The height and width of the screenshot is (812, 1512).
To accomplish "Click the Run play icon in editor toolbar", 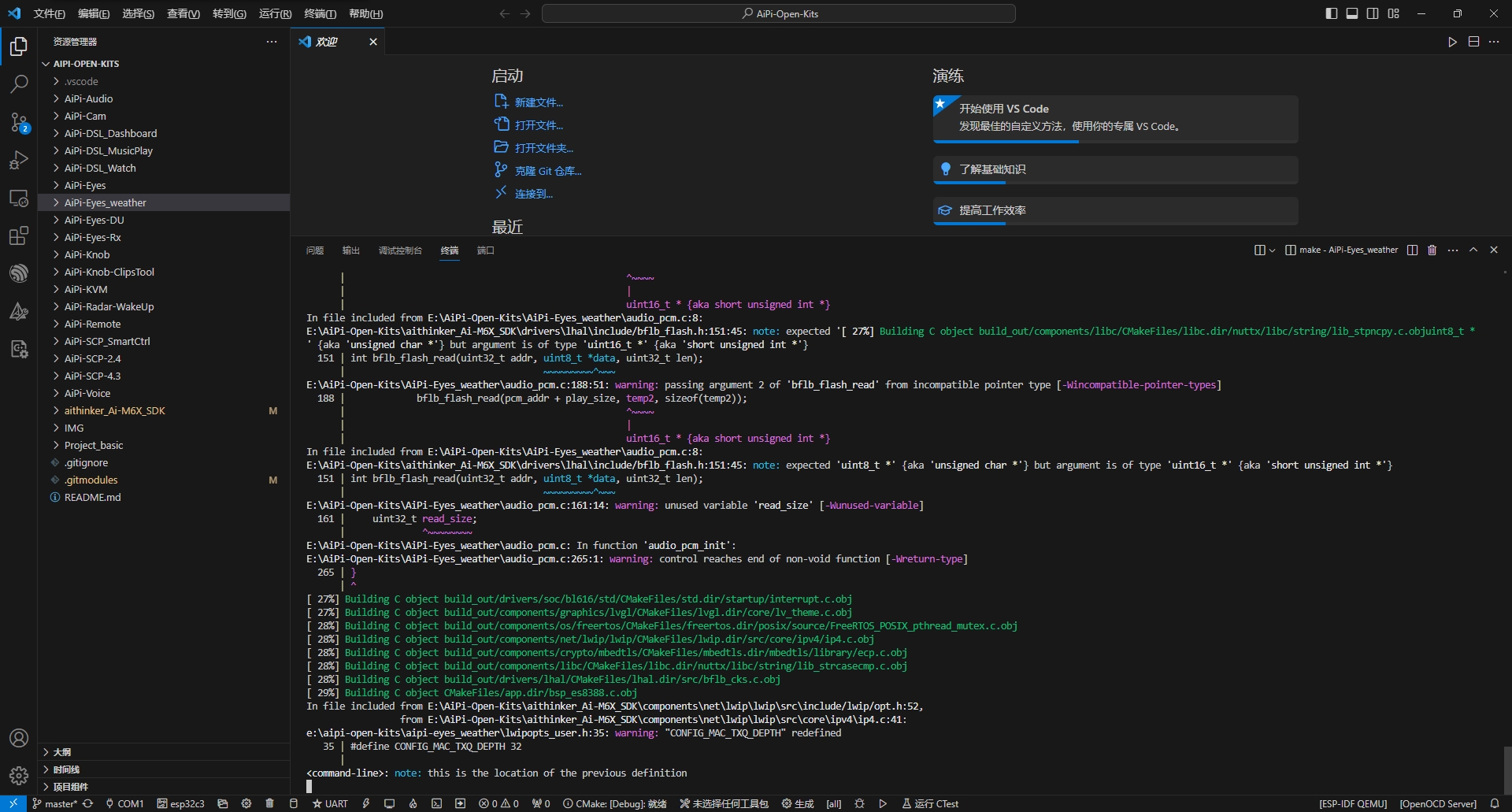I will [1453, 42].
